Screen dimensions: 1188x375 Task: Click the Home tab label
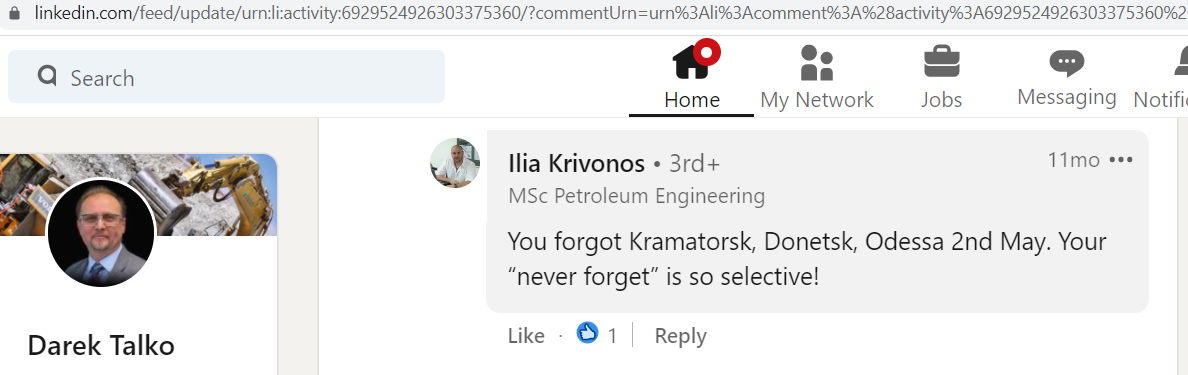(x=692, y=99)
